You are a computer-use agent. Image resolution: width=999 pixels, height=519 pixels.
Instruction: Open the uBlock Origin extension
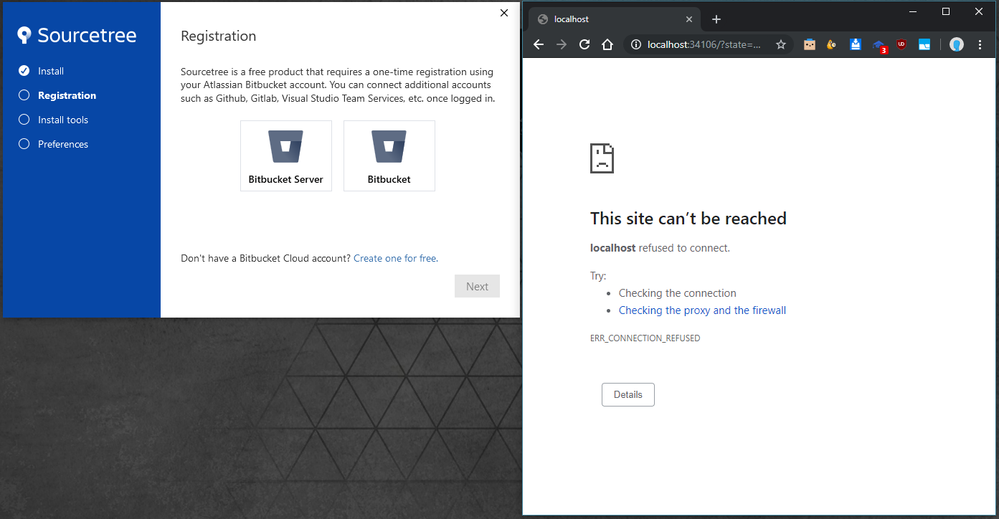(x=902, y=45)
